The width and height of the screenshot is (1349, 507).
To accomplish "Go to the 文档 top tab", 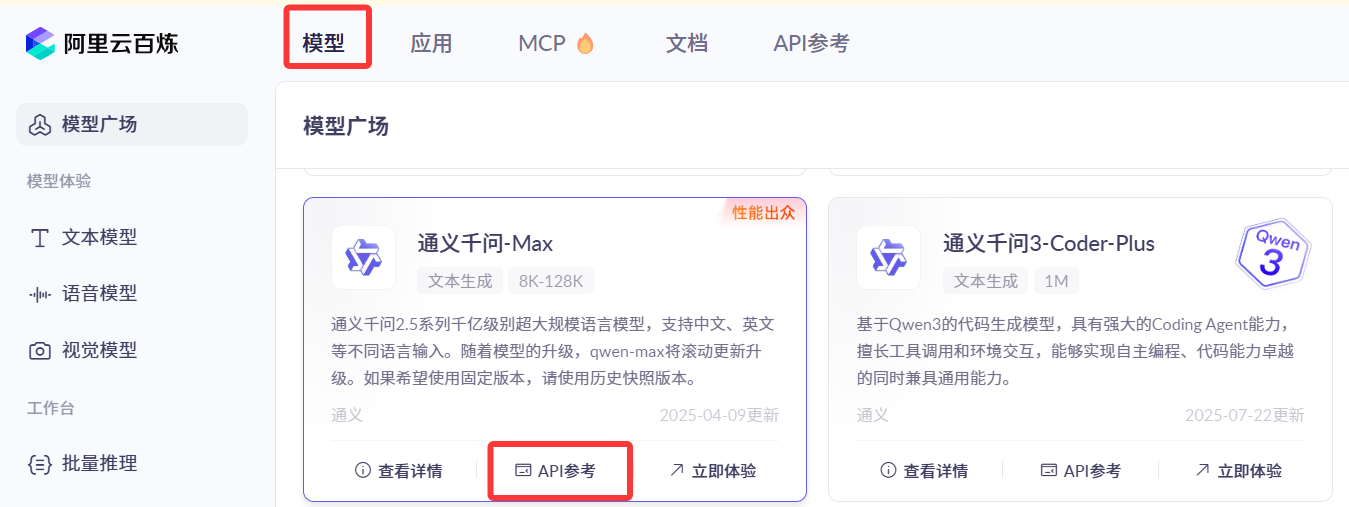I will tap(687, 44).
